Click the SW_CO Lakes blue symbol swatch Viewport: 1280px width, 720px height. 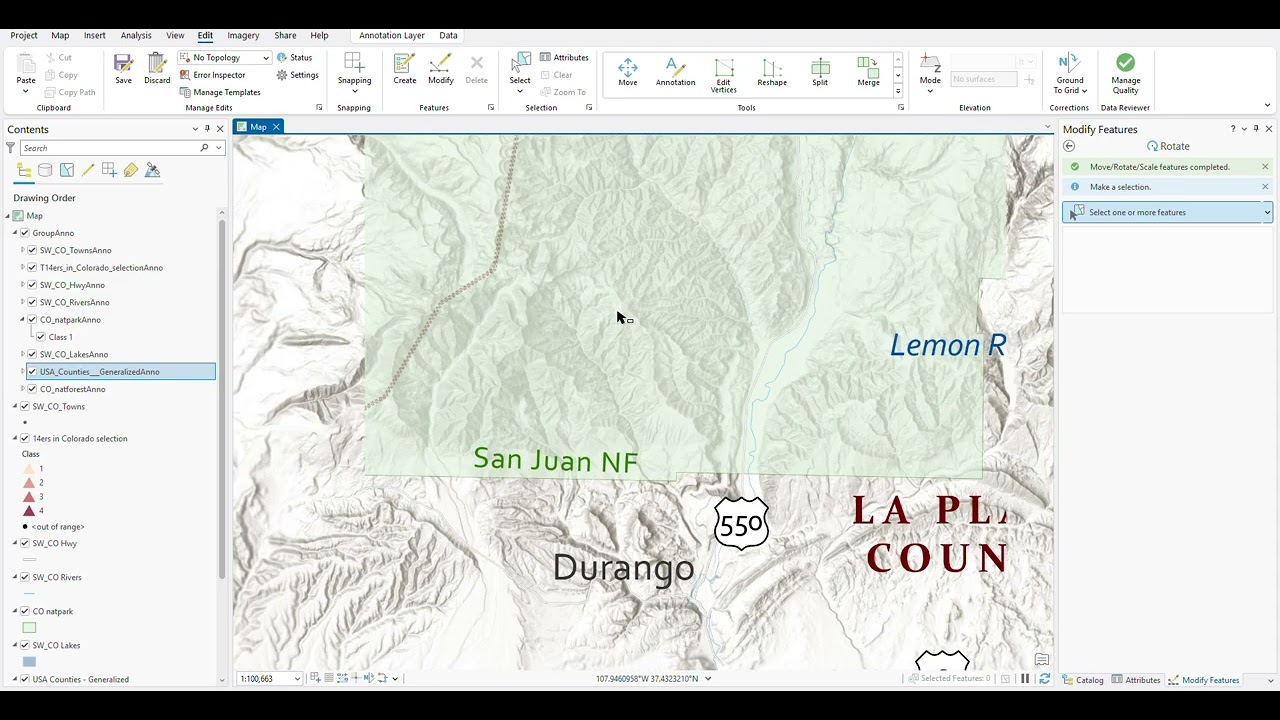click(29, 662)
